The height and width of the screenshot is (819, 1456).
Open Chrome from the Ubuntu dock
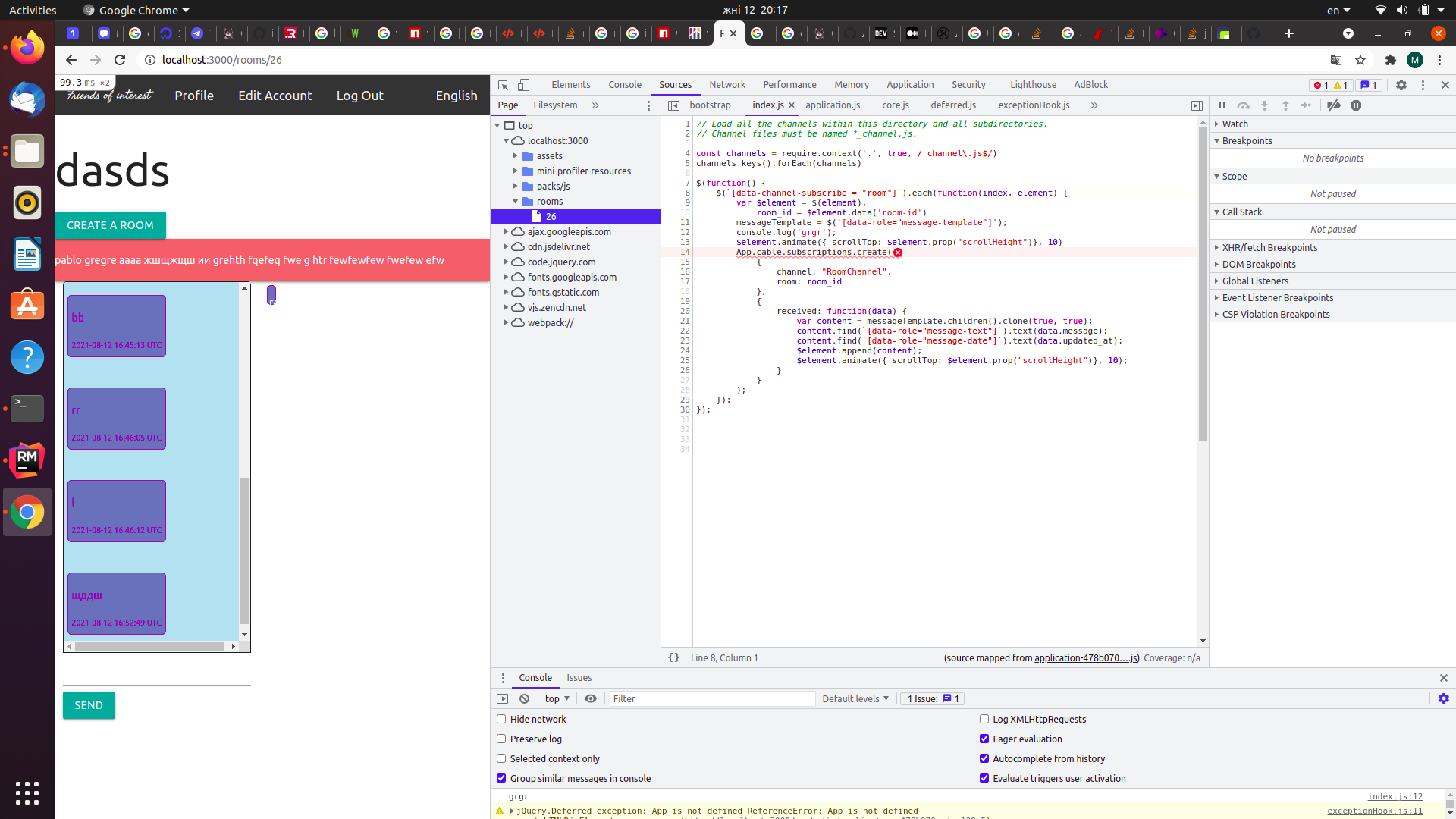[x=27, y=512]
